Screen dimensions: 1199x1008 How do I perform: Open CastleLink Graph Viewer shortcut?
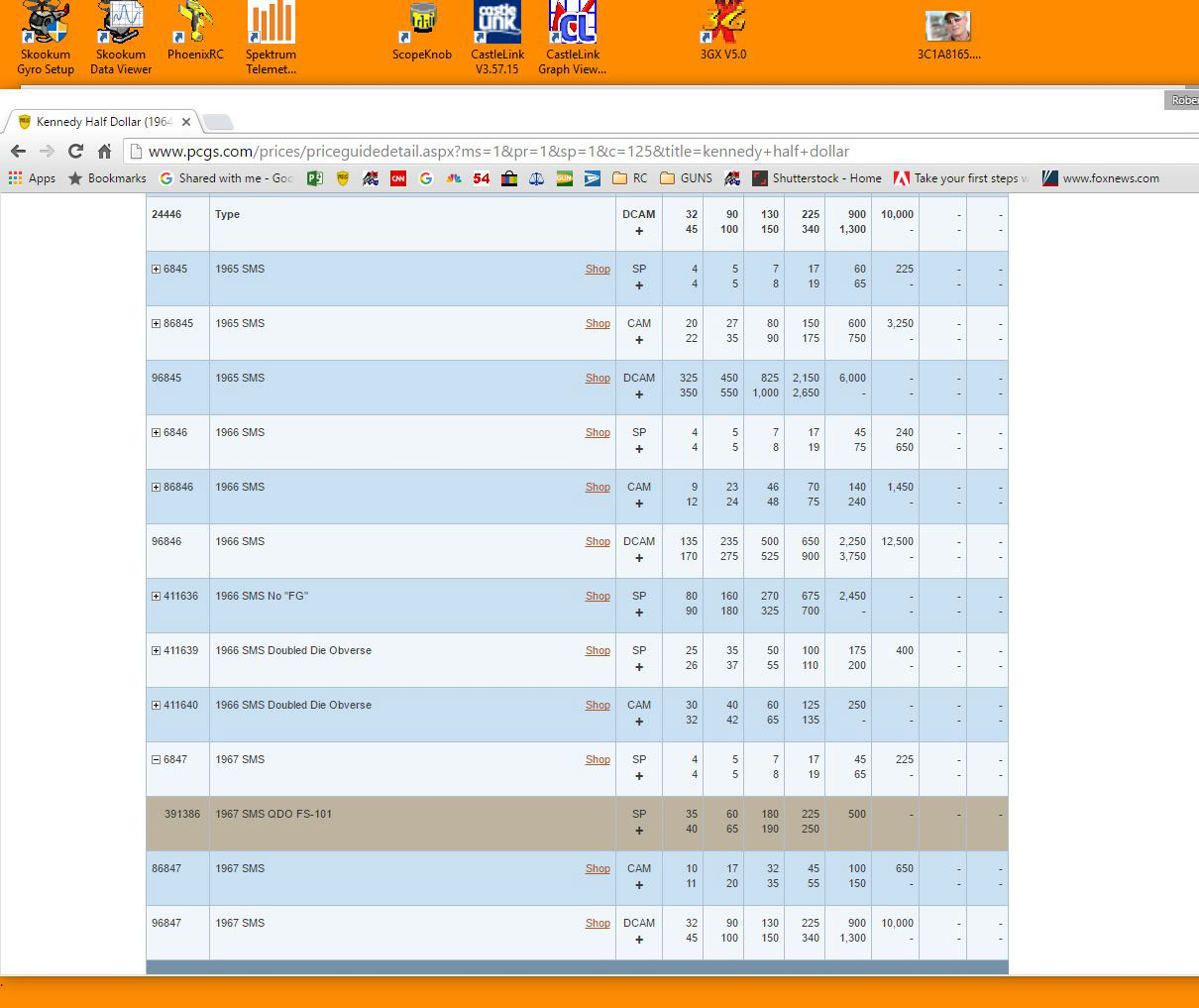point(573,38)
